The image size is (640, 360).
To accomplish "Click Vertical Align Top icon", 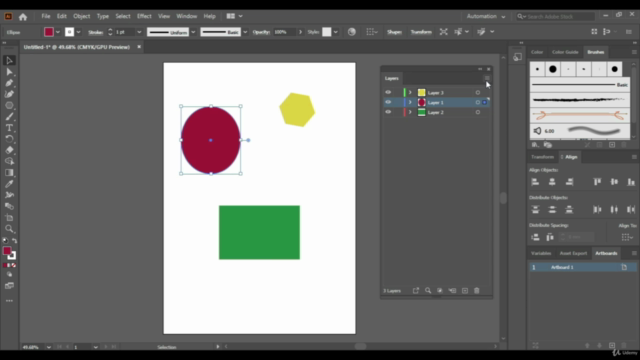I will [597, 182].
